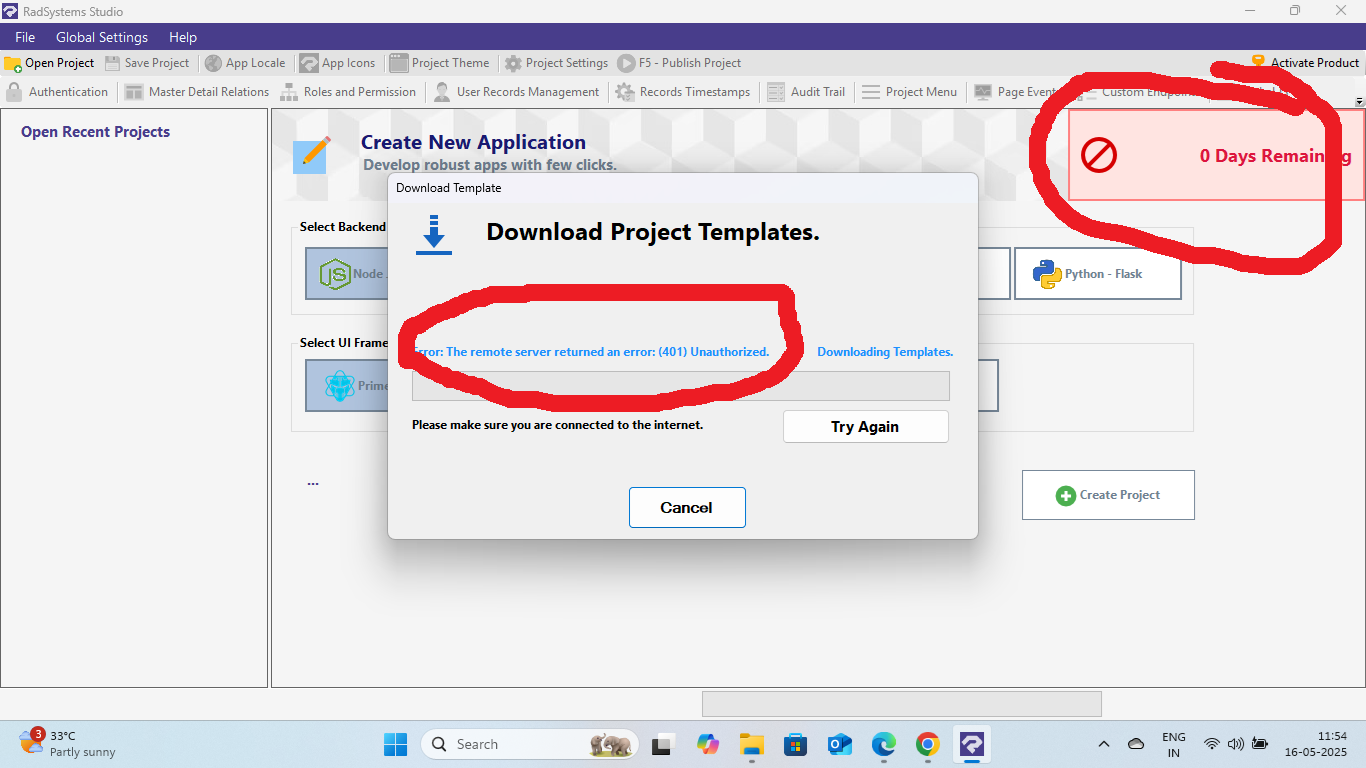1366x768 pixels.
Task: Click the bottom status progress bar
Action: coord(902,703)
